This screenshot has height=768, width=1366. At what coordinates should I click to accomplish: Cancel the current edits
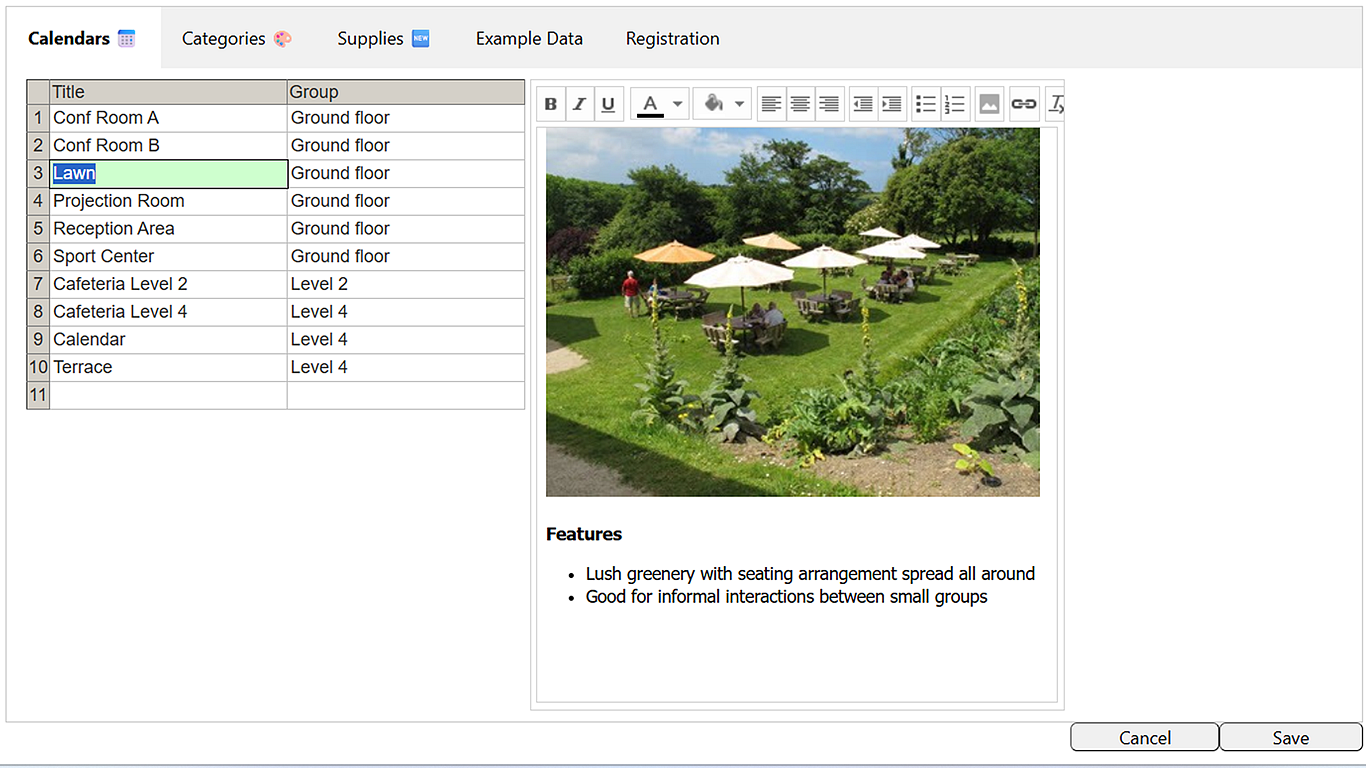point(1144,737)
